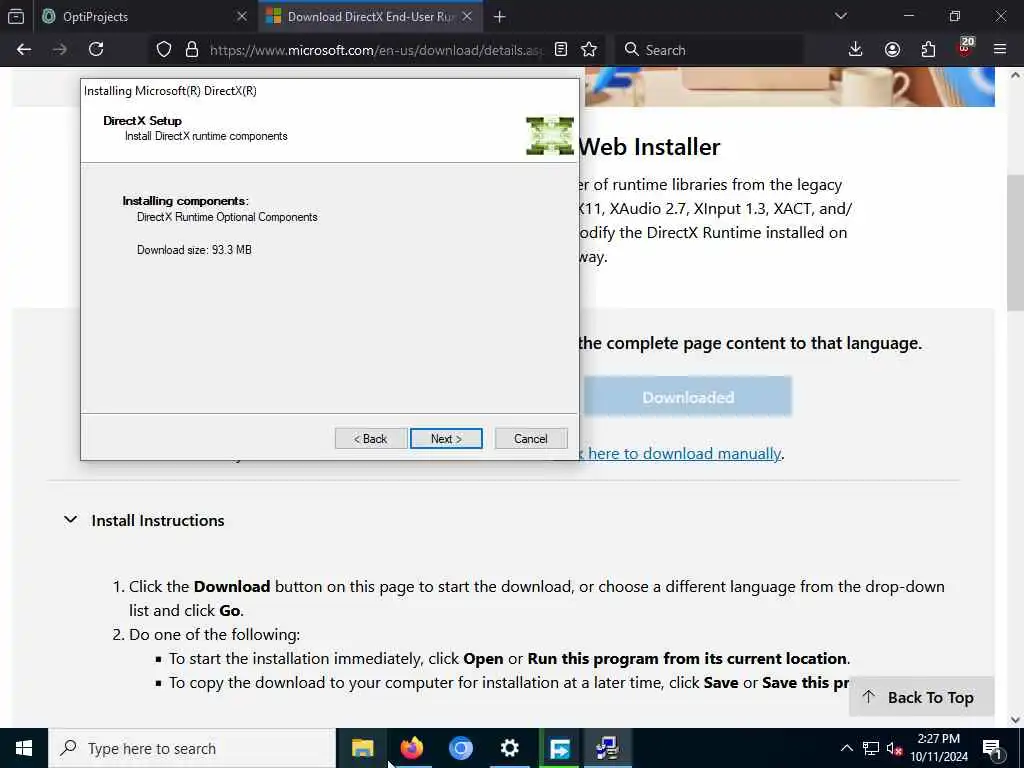Click the blue arrow app taskbar icon

(559, 748)
